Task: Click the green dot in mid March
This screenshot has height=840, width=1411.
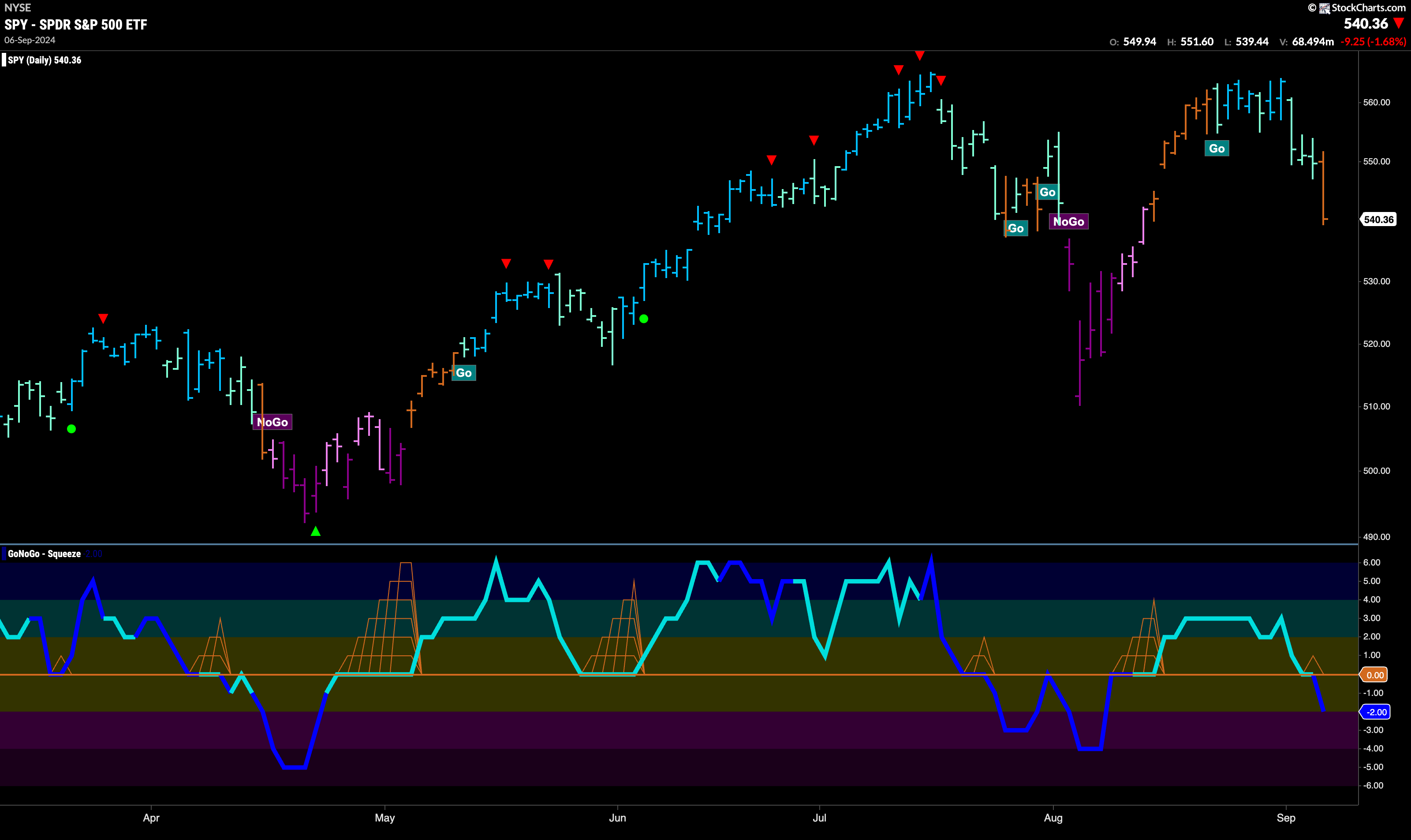Action: coord(71,428)
